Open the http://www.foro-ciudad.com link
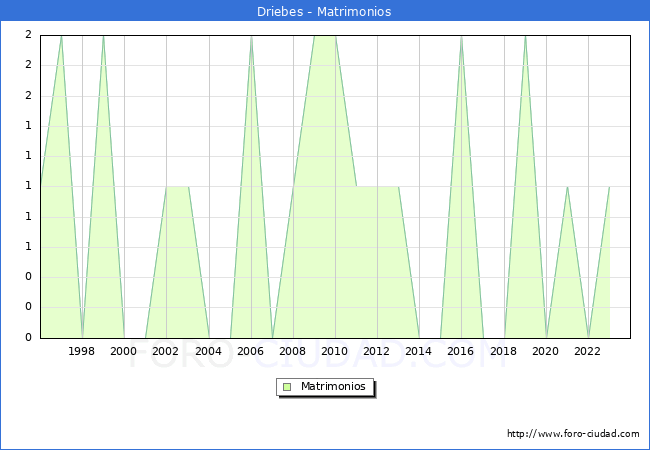This screenshot has width=650, height=450. (x=573, y=434)
